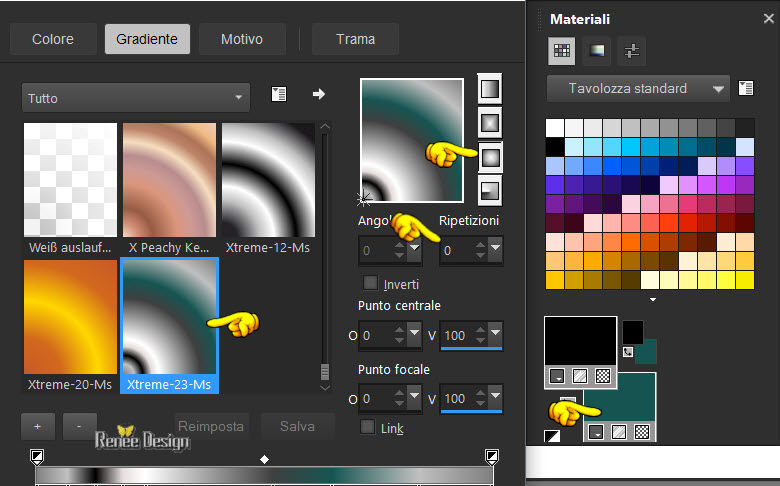Pick the black swatch in the palette
The image size is (780, 486).
coord(555,147)
